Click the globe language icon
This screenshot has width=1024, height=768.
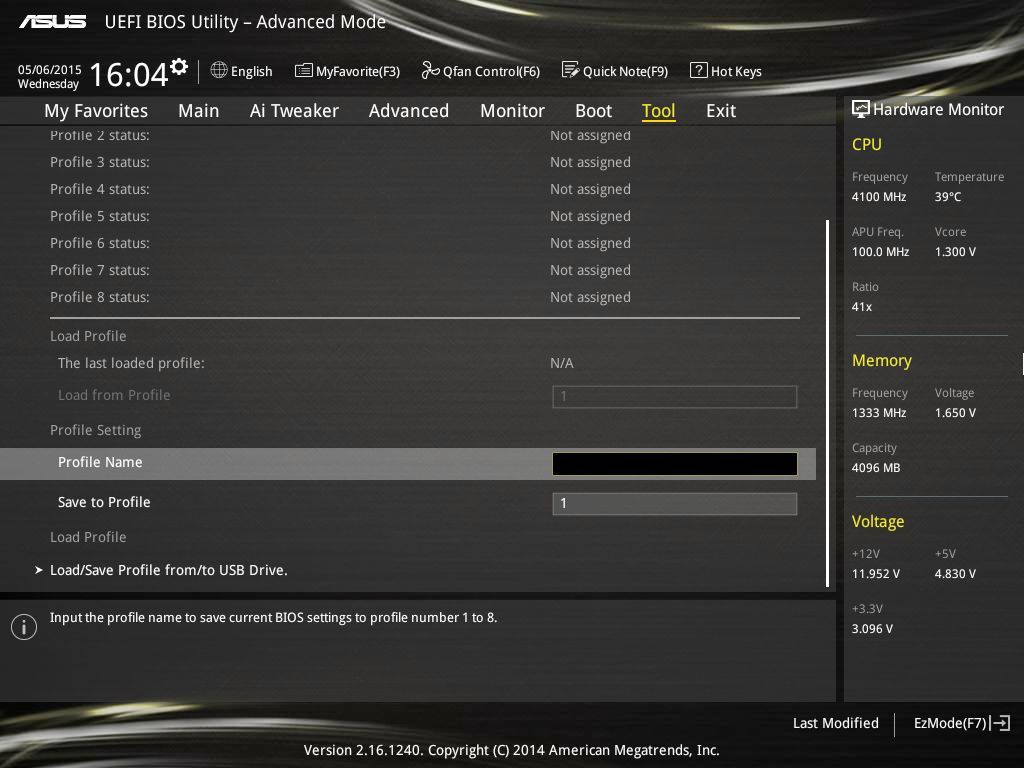click(x=219, y=70)
